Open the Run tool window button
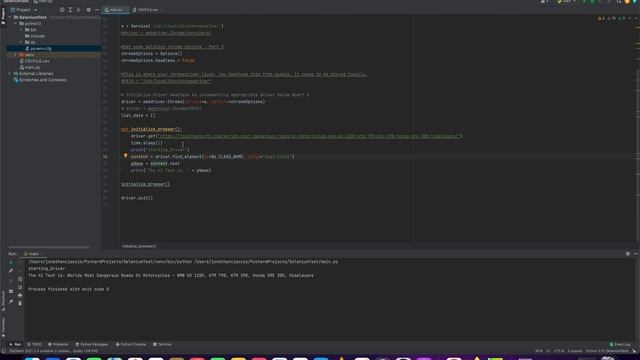 click(x=15, y=344)
